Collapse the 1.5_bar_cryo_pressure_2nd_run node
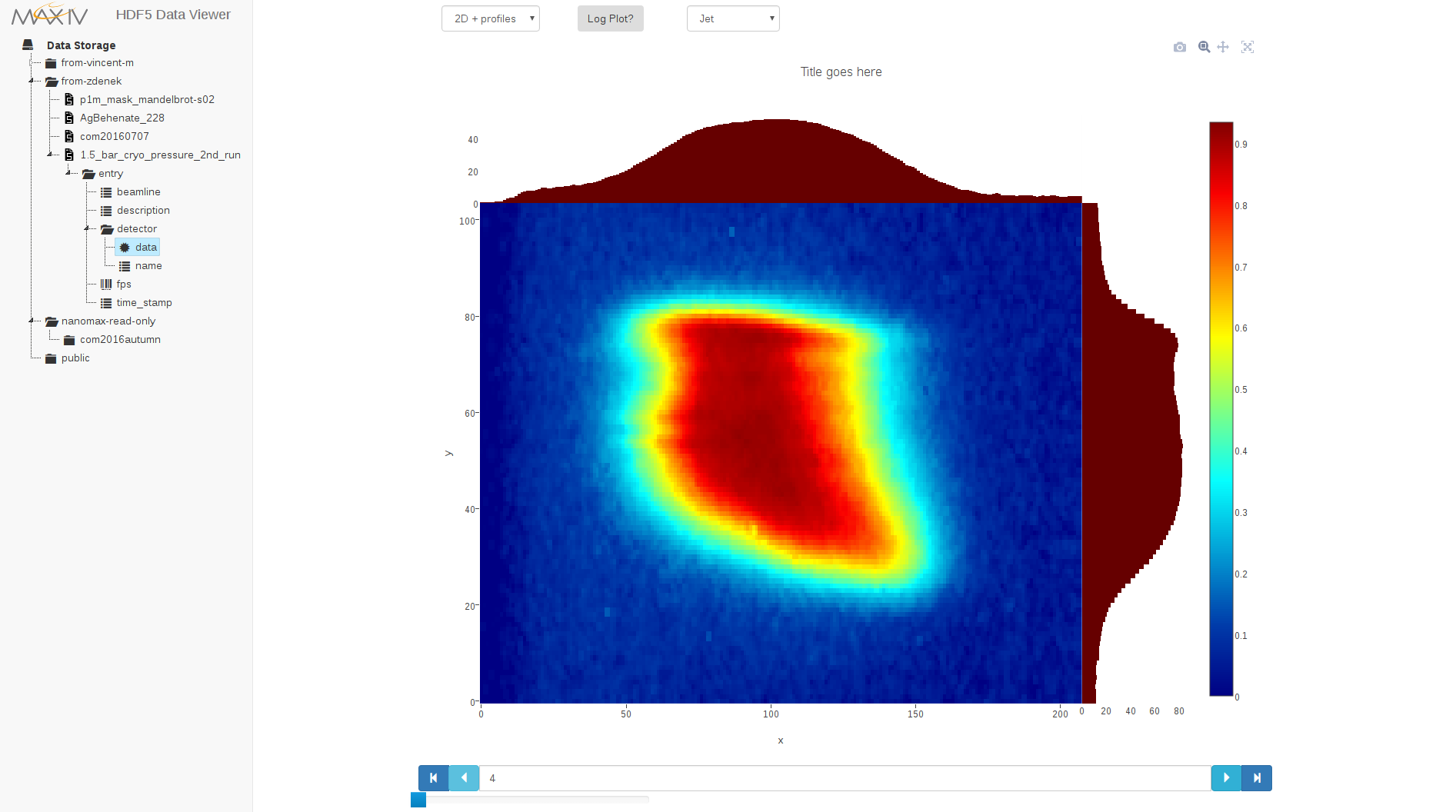 point(51,155)
